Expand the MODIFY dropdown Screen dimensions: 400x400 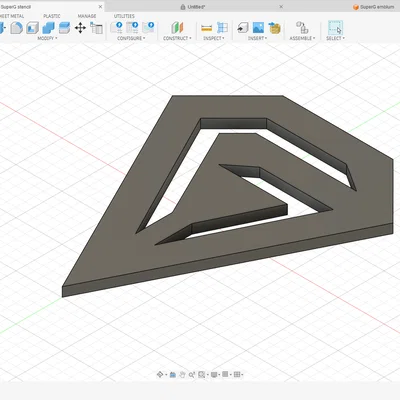coord(47,38)
